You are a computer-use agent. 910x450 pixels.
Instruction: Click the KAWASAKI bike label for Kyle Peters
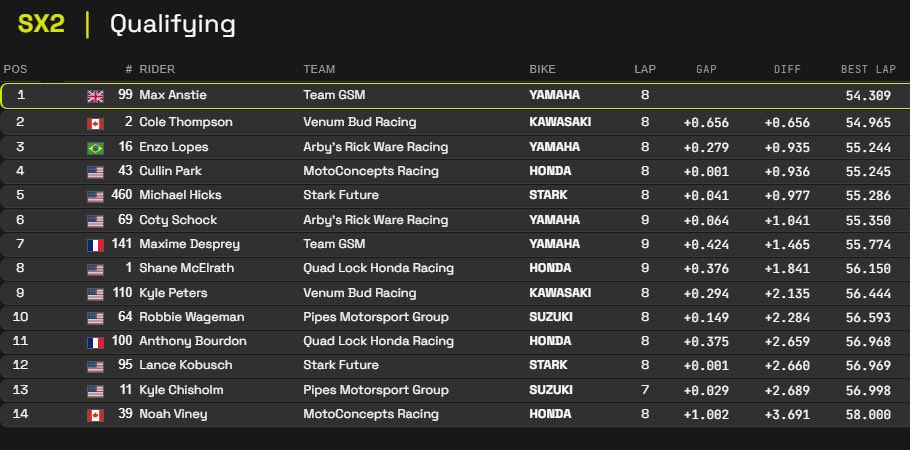pyautogui.click(x=560, y=293)
